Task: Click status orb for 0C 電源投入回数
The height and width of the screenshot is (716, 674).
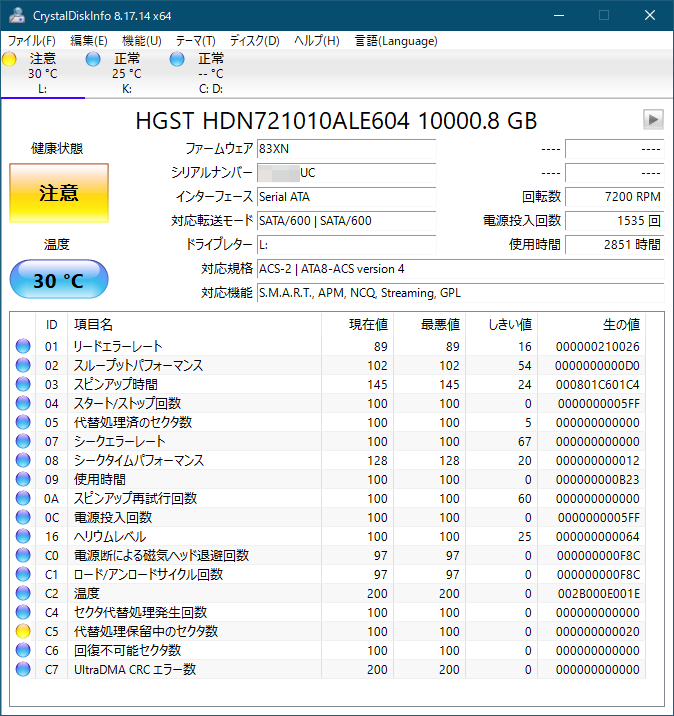Action: coord(23,517)
